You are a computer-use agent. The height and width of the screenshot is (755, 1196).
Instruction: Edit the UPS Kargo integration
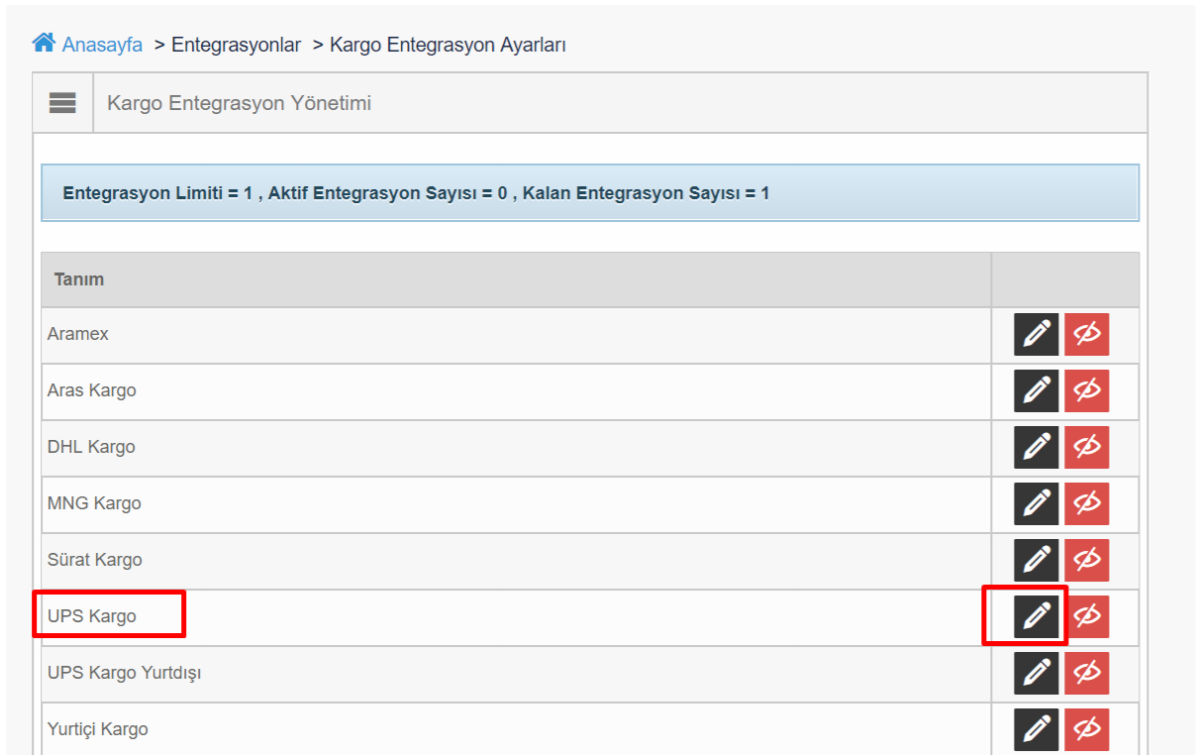tap(1036, 616)
